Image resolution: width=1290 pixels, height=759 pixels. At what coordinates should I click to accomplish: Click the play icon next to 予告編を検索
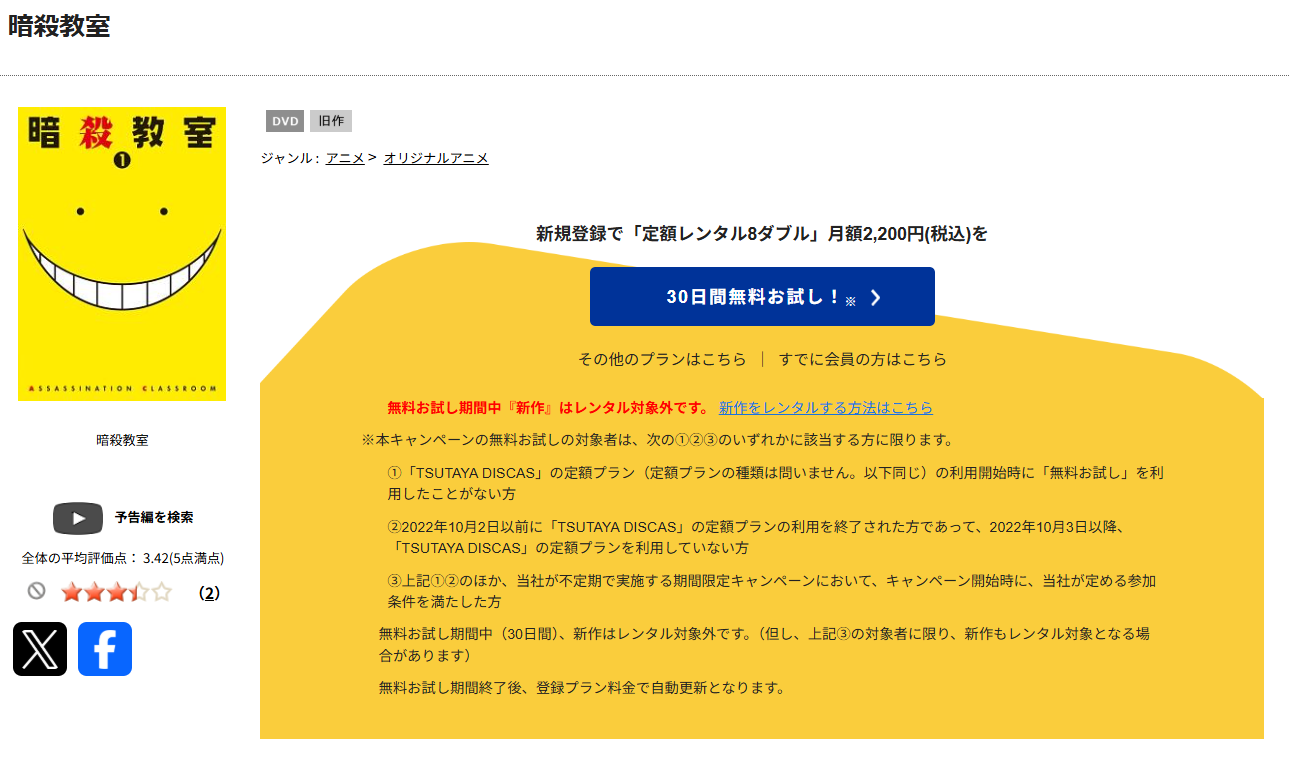(77, 517)
